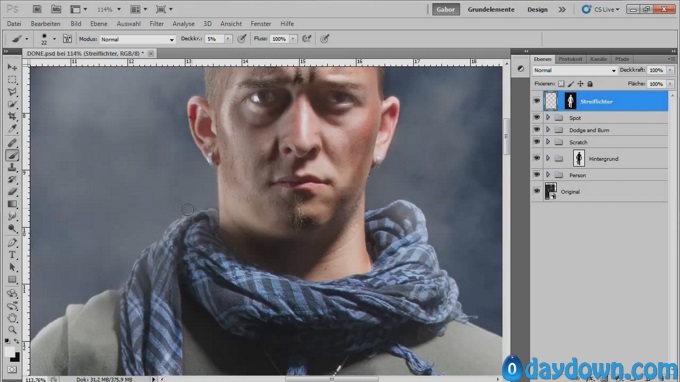Expand the Dodge and Burn group
The height and width of the screenshot is (382, 680).
548,130
